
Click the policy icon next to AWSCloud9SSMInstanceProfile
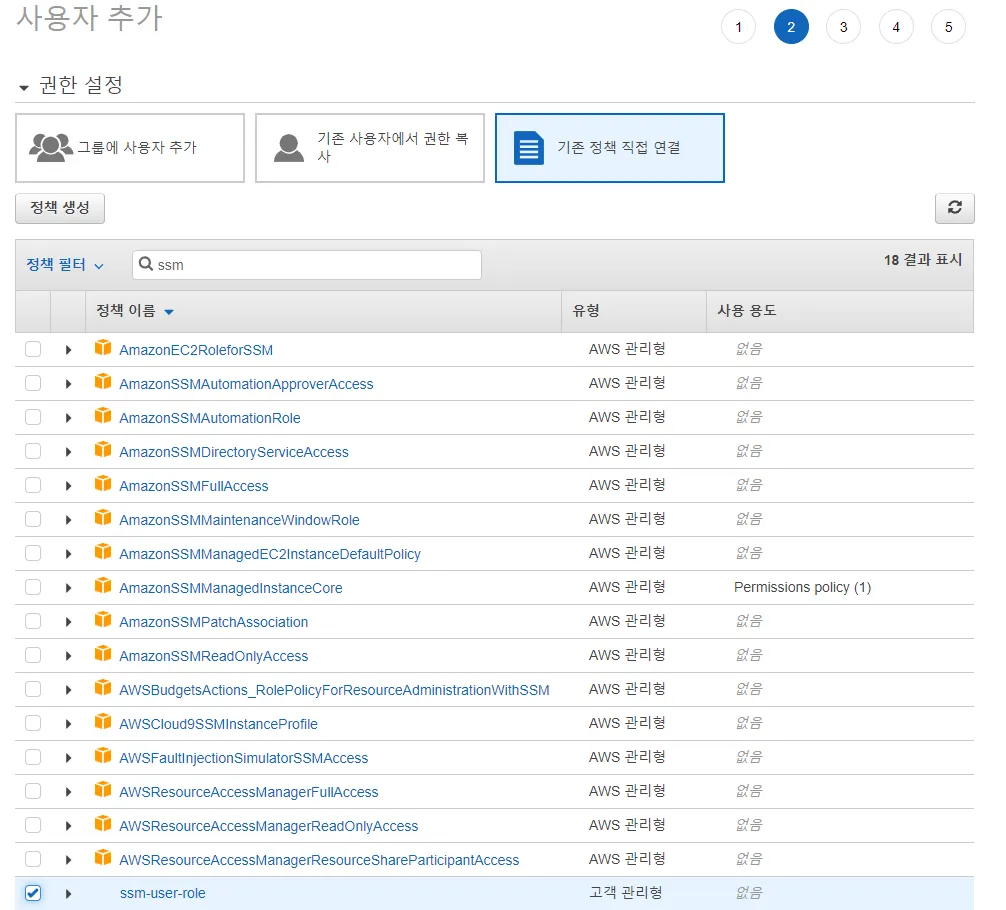point(102,723)
